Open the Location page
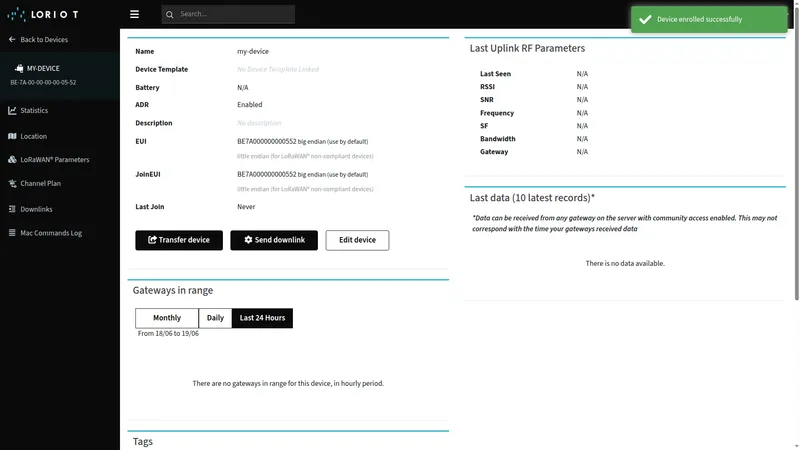 click(x=34, y=136)
